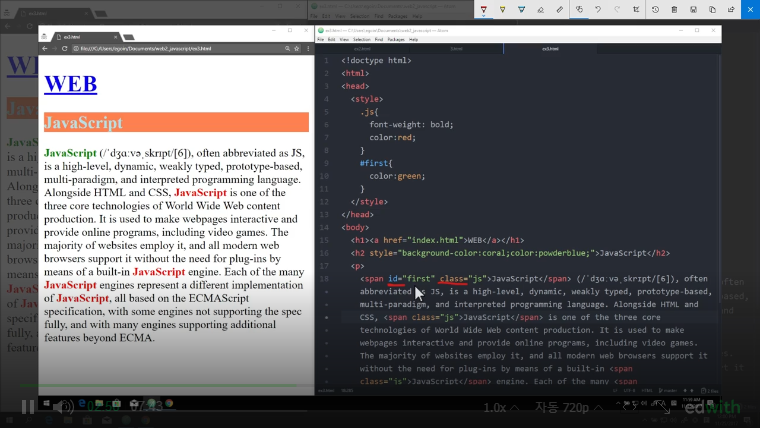The width and height of the screenshot is (760, 428).
Task: Open the ruler tool
Action: pyautogui.click(x=560, y=10)
